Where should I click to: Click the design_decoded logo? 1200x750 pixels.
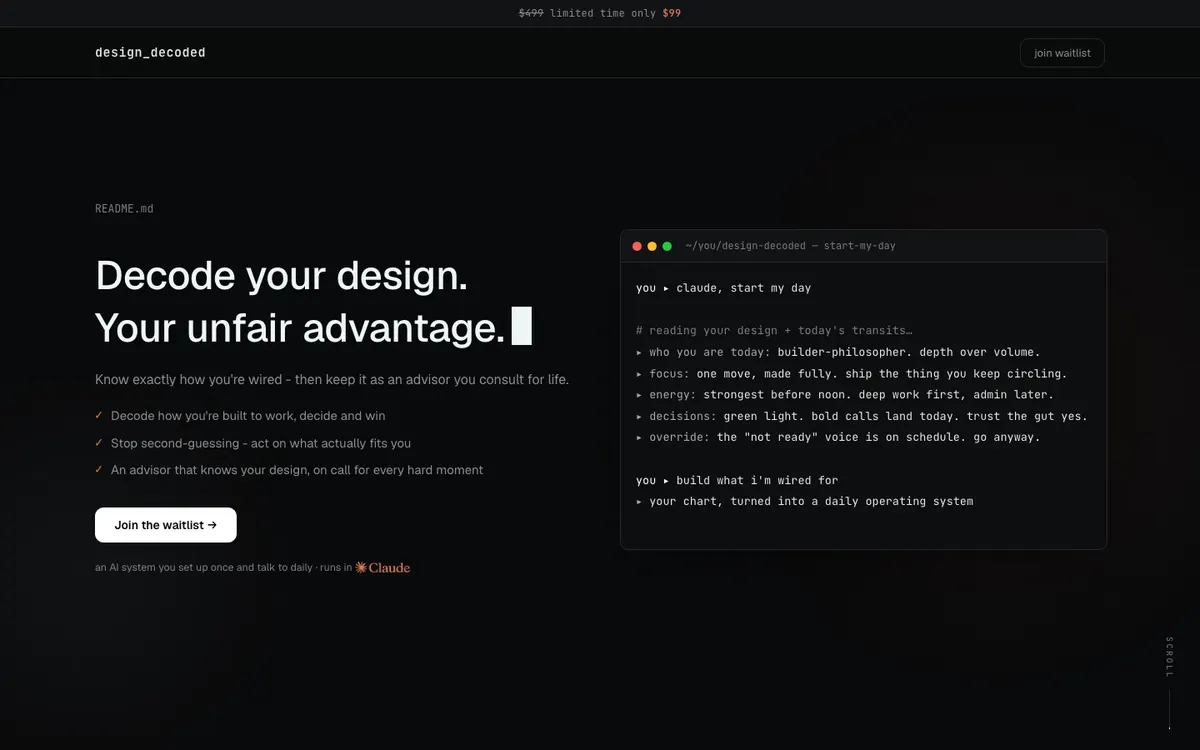(x=150, y=52)
